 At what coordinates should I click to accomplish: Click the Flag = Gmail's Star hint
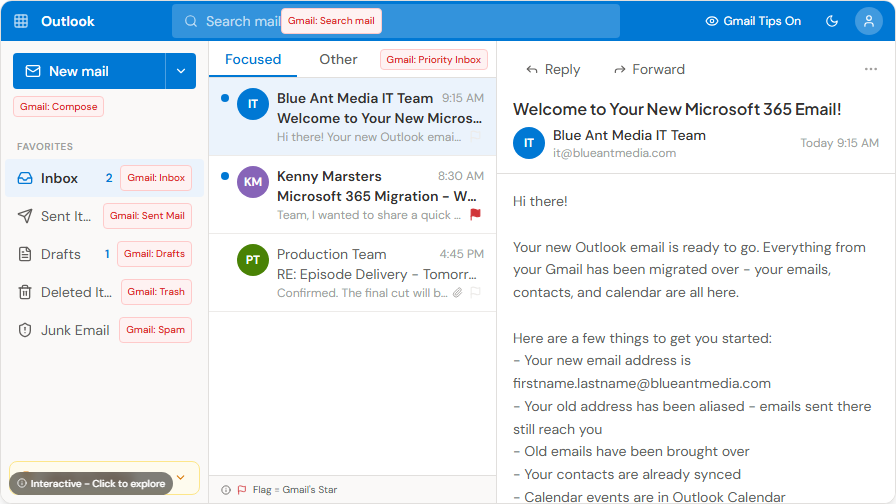tap(295, 490)
